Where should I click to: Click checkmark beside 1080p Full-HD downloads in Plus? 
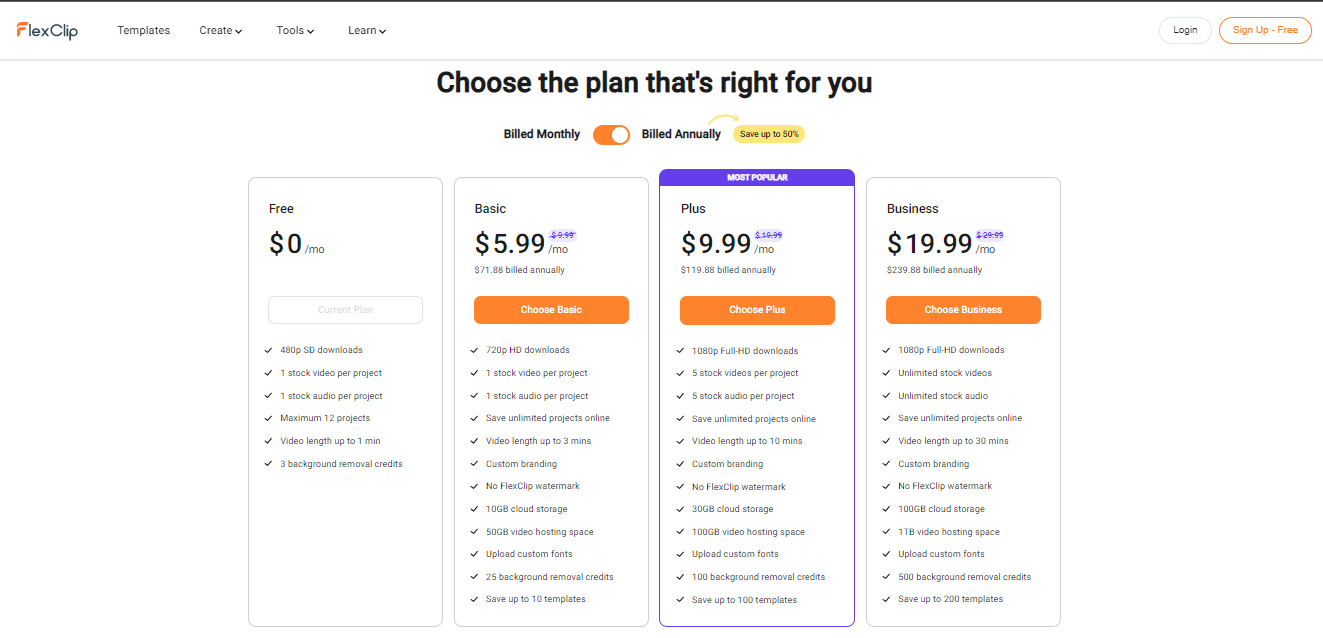point(680,351)
